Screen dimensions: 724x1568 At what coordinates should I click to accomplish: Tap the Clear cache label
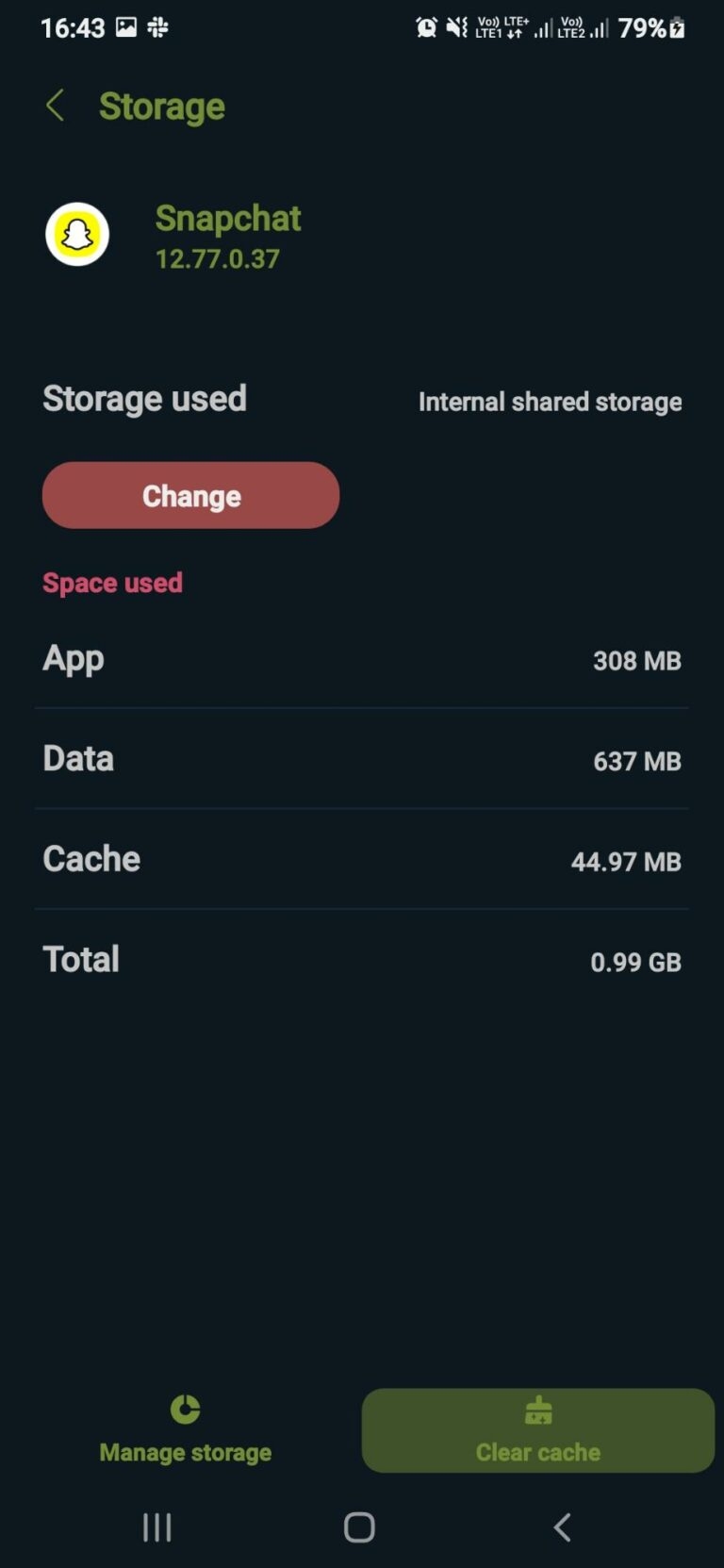(538, 1452)
